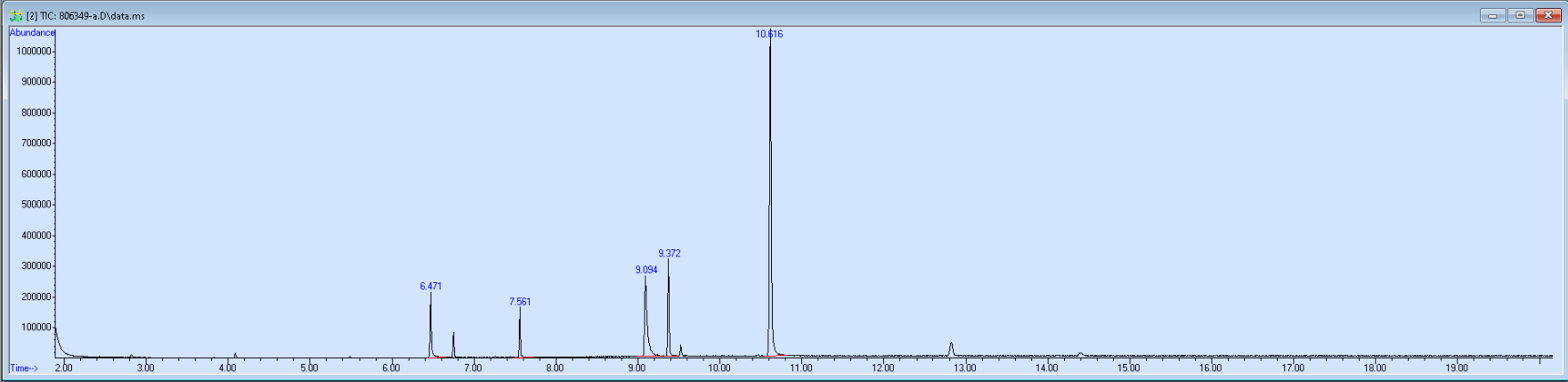1568x382 pixels.
Task: Click the unlabeled small peak near 12.8 minutes
Action: click(x=951, y=349)
